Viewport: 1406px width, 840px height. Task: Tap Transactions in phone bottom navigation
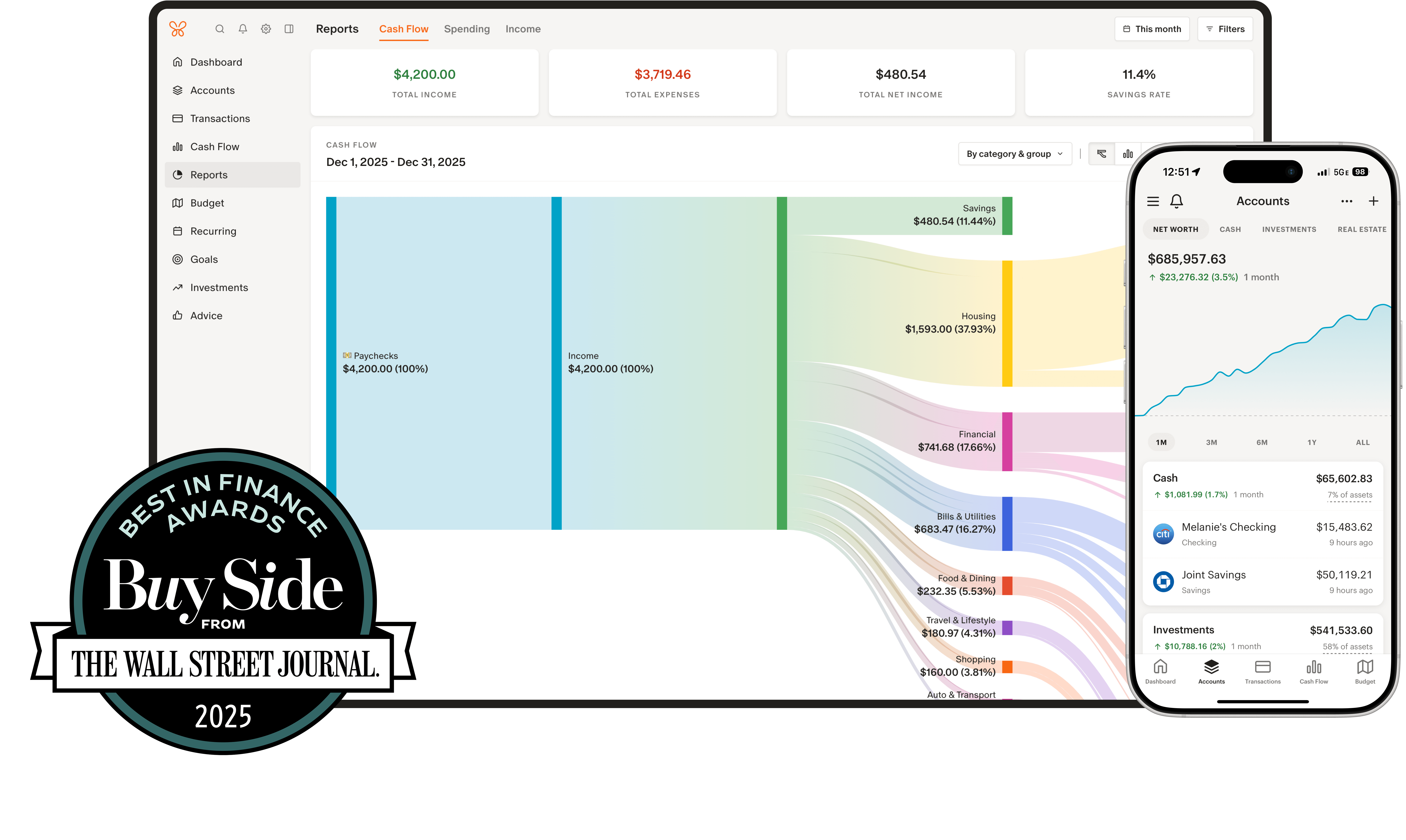(x=1263, y=672)
